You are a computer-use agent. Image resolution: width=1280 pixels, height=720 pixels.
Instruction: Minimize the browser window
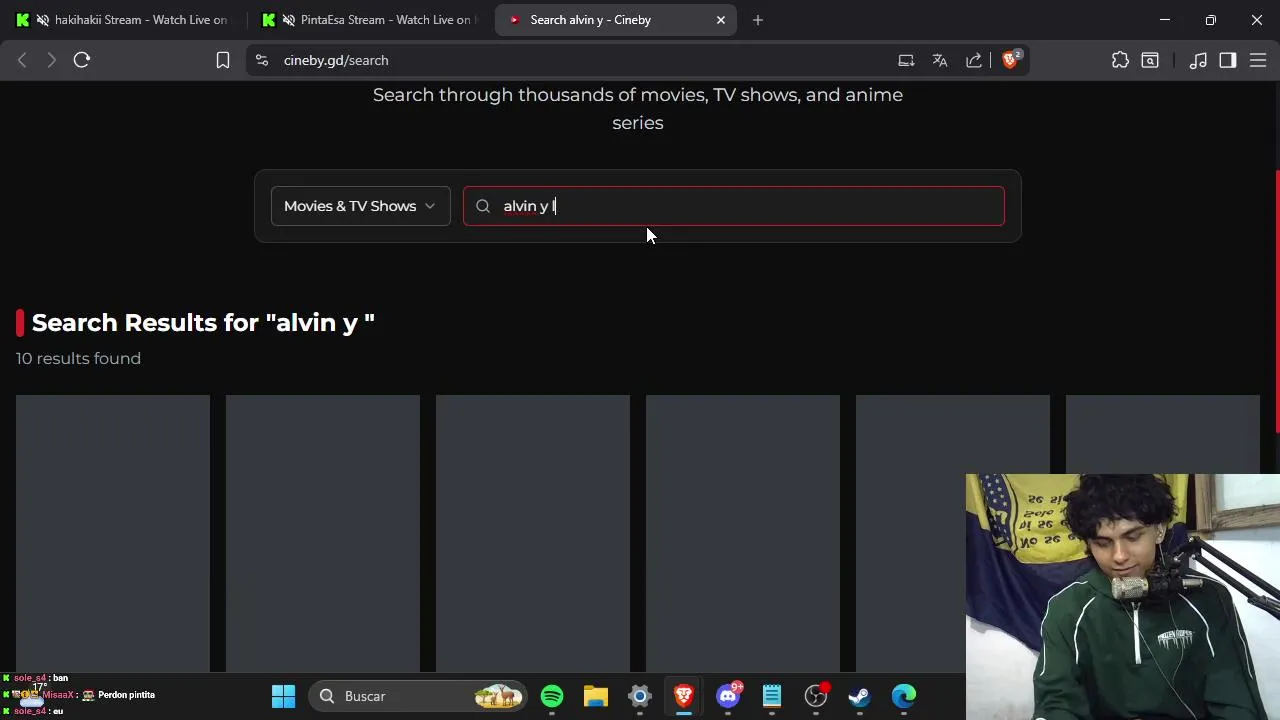(x=1164, y=20)
